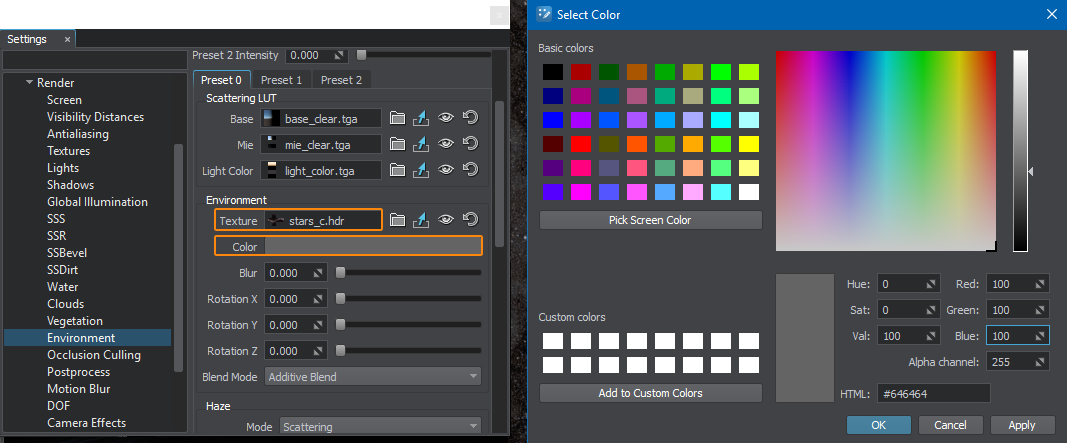
Task: Click the Pick Screen Color button
Action: (650, 220)
